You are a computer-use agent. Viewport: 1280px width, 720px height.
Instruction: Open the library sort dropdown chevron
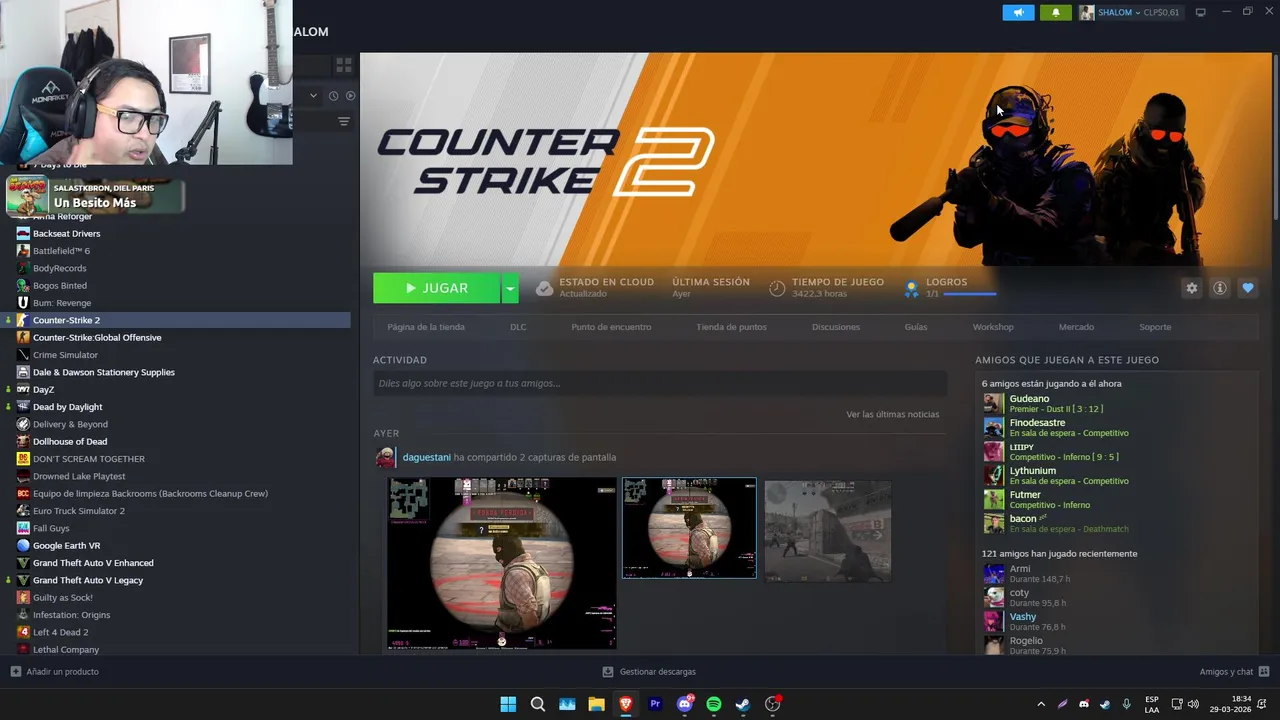[x=313, y=96]
